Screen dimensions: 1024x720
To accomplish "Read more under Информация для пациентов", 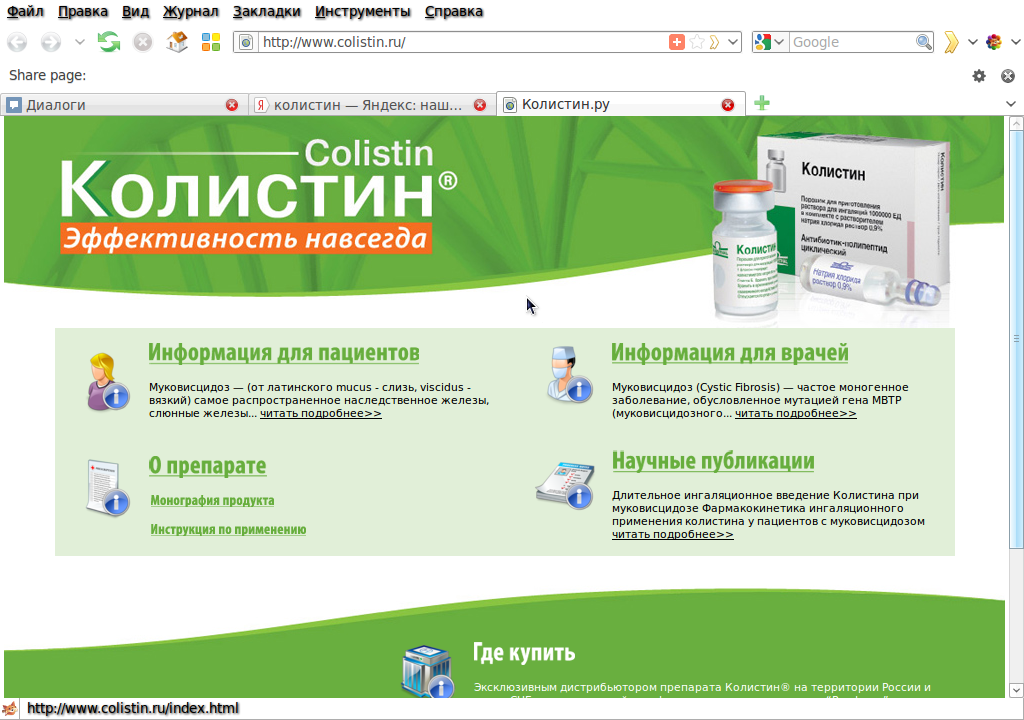I will (x=321, y=414).
